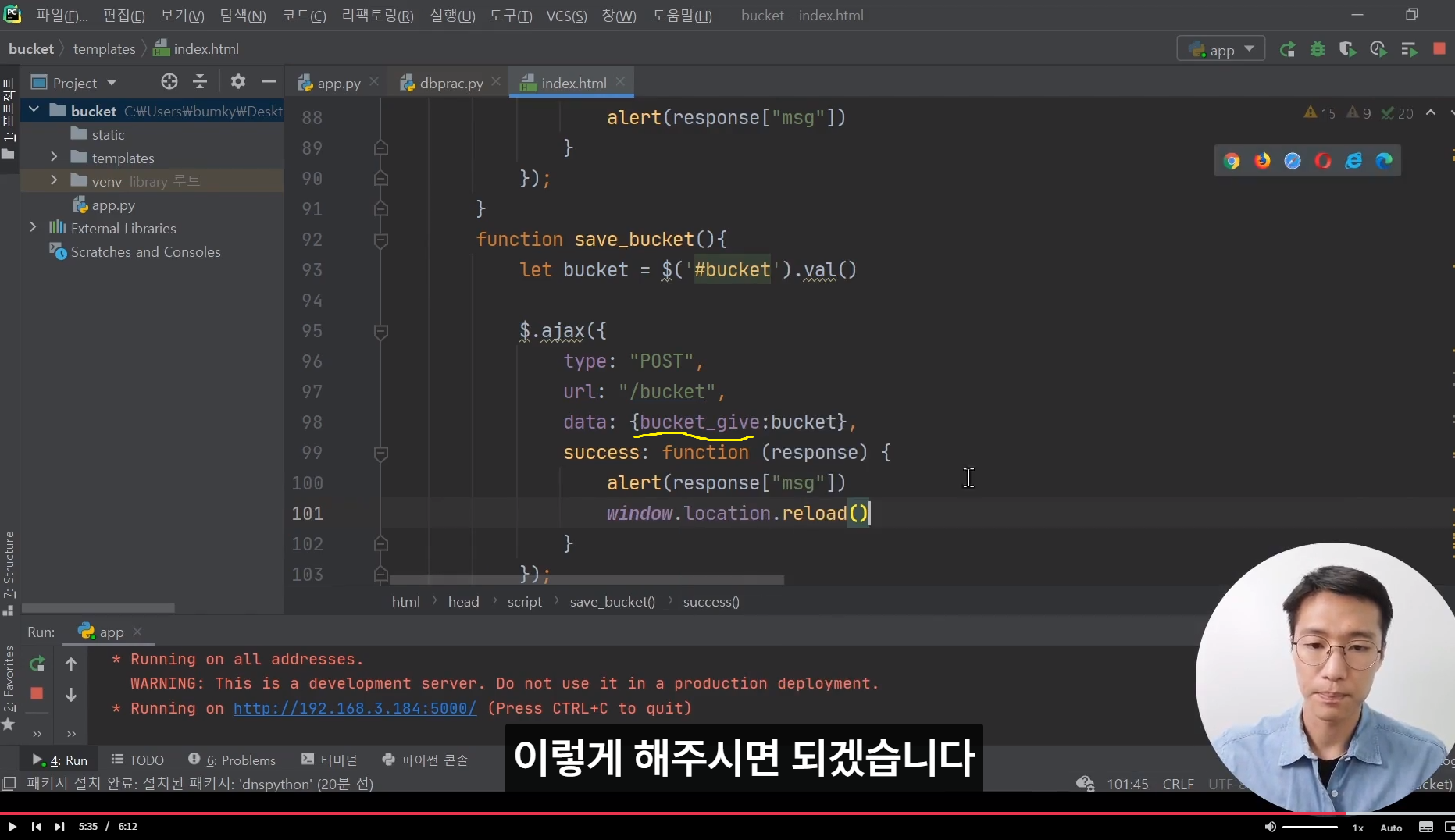Click the up arrow in Run console

(x=71, y=664)
